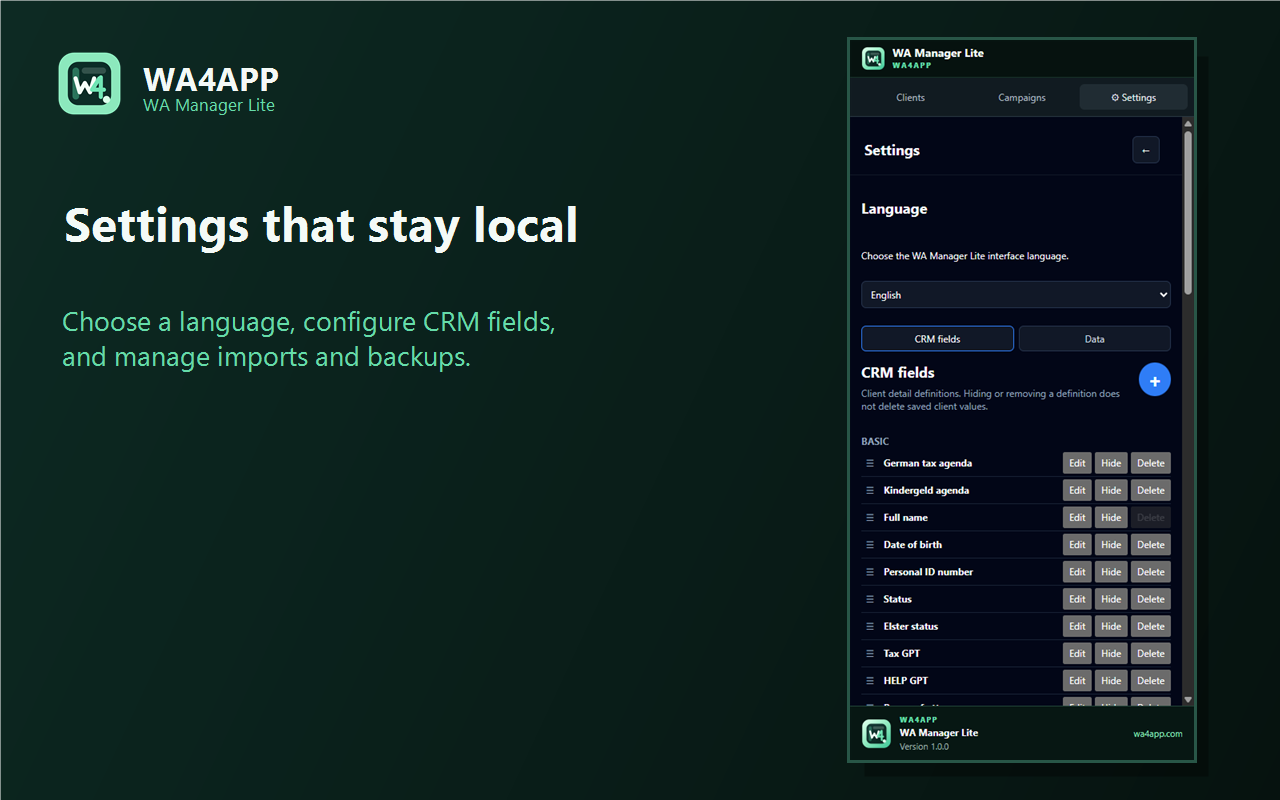Screen dimensions: 1280x800
Task: Hide the Personal ID number field
Action: 1111,572
